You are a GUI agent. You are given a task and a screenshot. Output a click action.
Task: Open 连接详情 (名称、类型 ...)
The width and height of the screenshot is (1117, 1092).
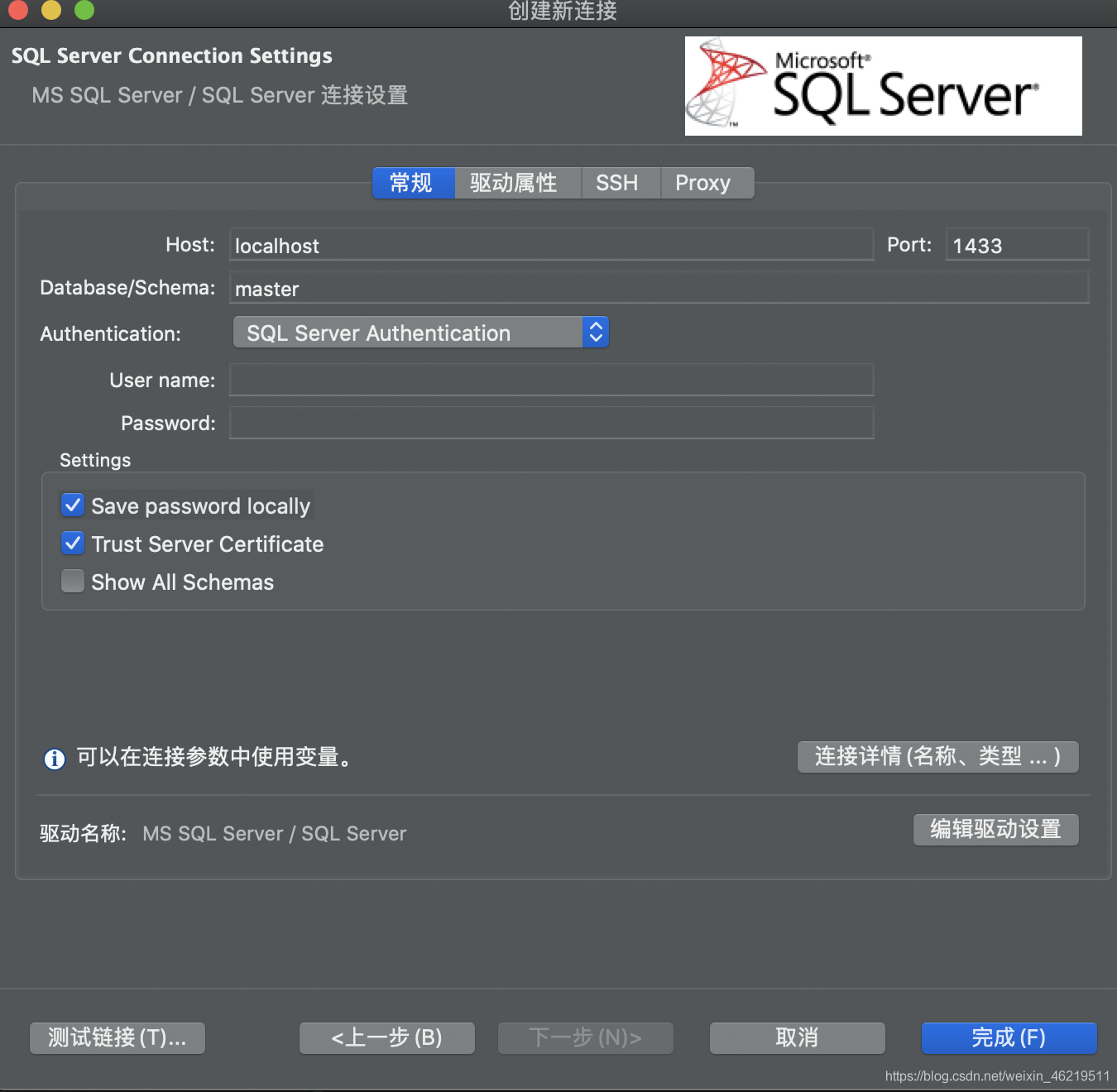(x=937, y=756)
